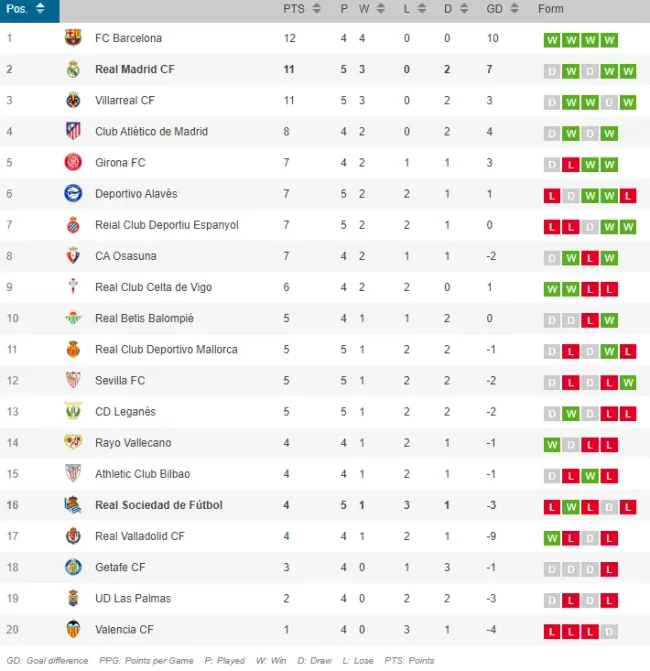
Task: Click the Atlético de Madrid crest
Action: click(73, 131)
